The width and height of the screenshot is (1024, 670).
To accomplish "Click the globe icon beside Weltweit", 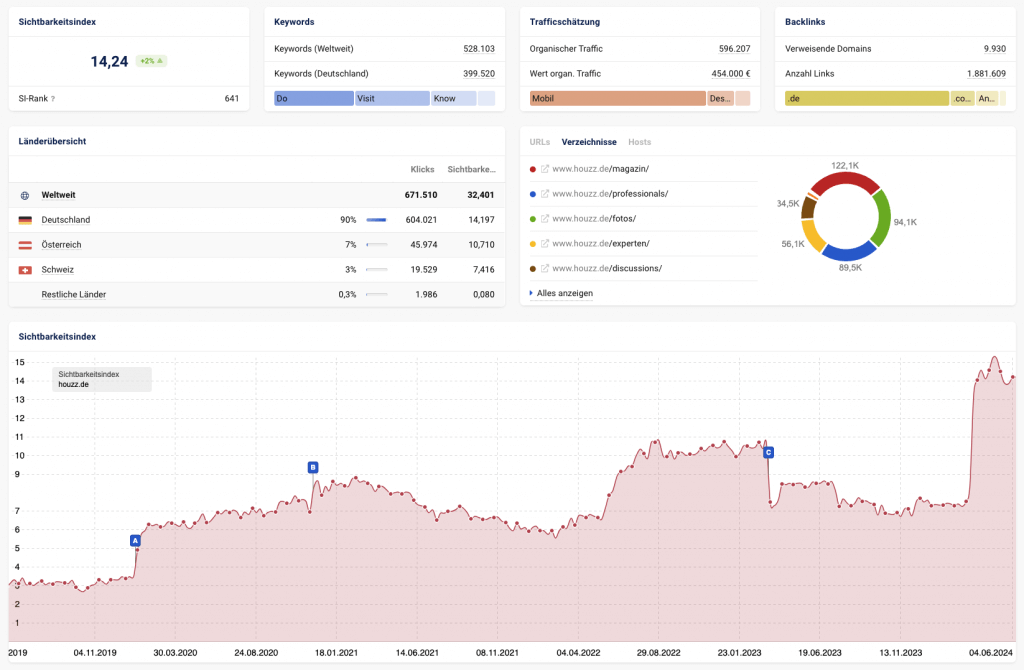I will point(25,195).
